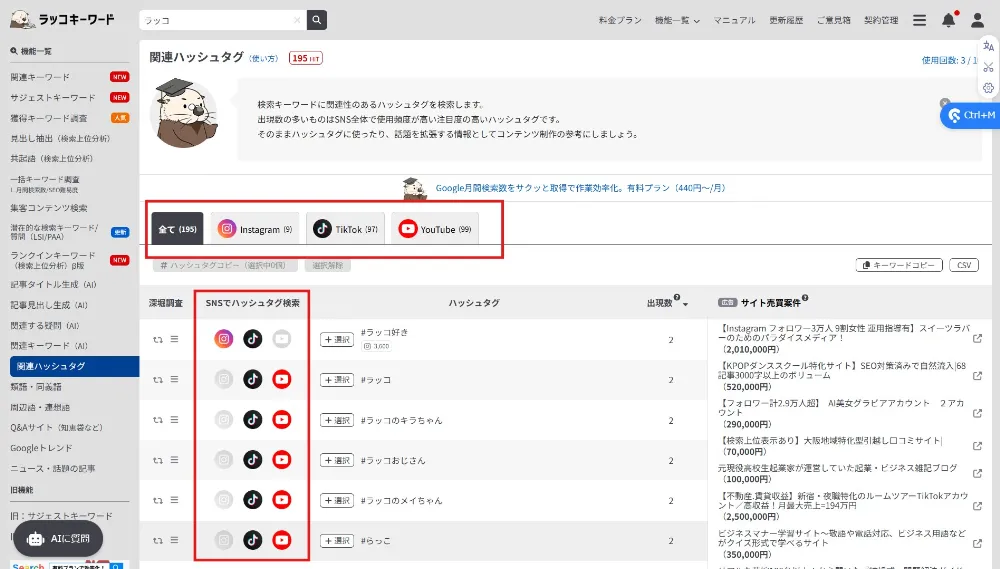Click the search magnifier button
This screenshot has height=569, width=1000.
point(316,20)
